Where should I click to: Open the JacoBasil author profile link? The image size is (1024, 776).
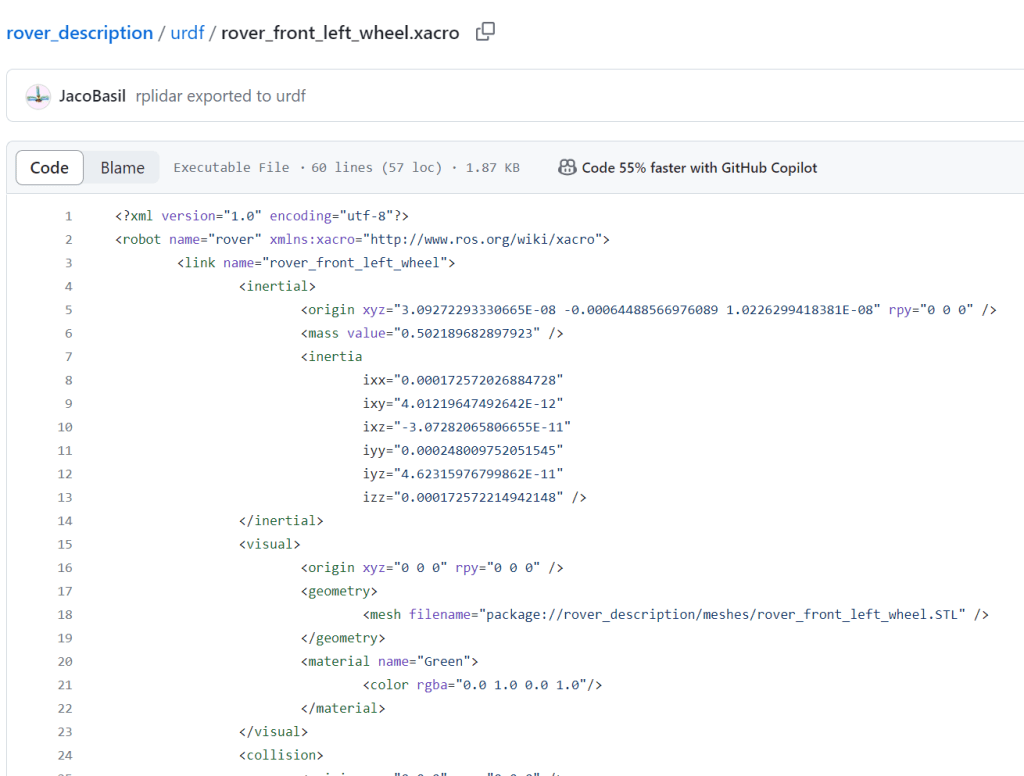pos(93,96)
